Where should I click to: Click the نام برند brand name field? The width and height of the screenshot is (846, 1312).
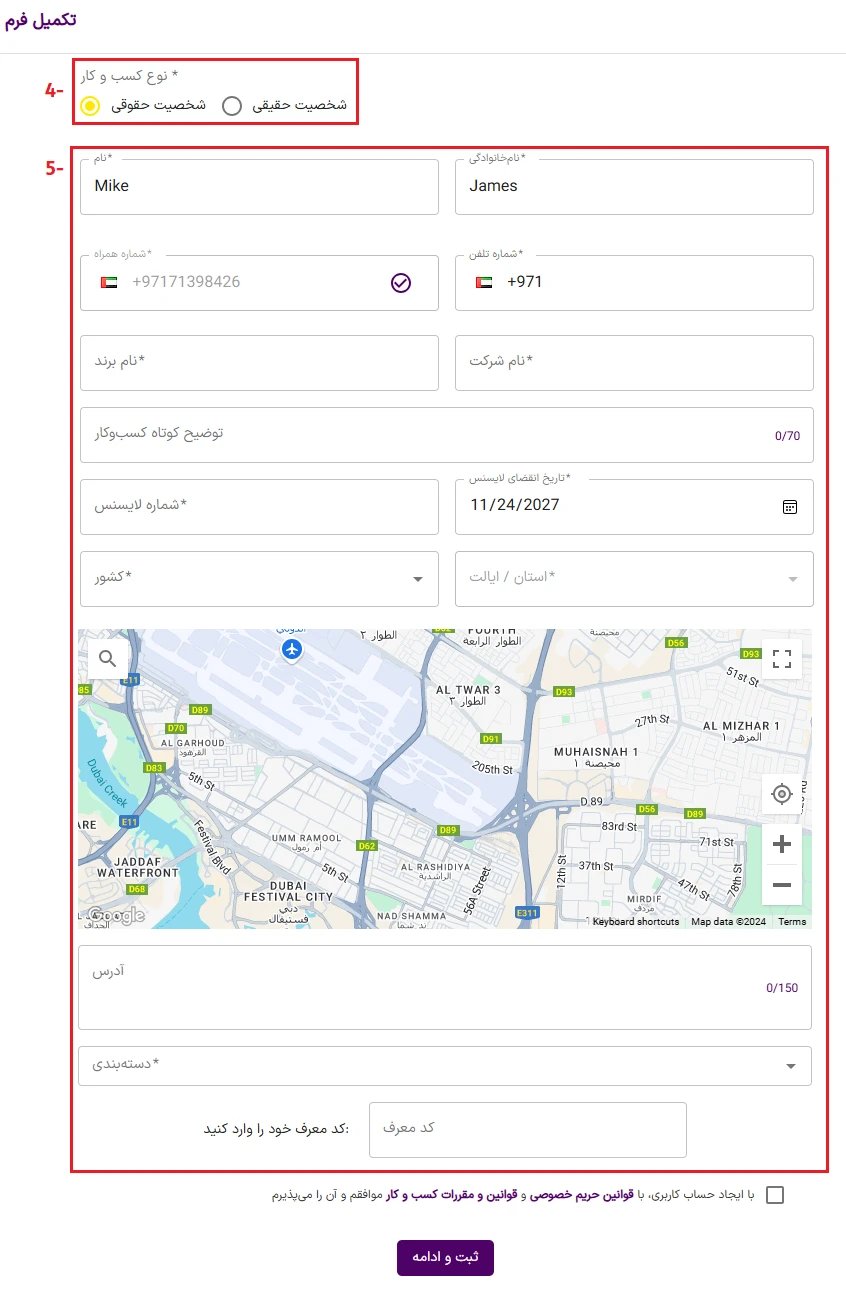(x=259, y=363)
